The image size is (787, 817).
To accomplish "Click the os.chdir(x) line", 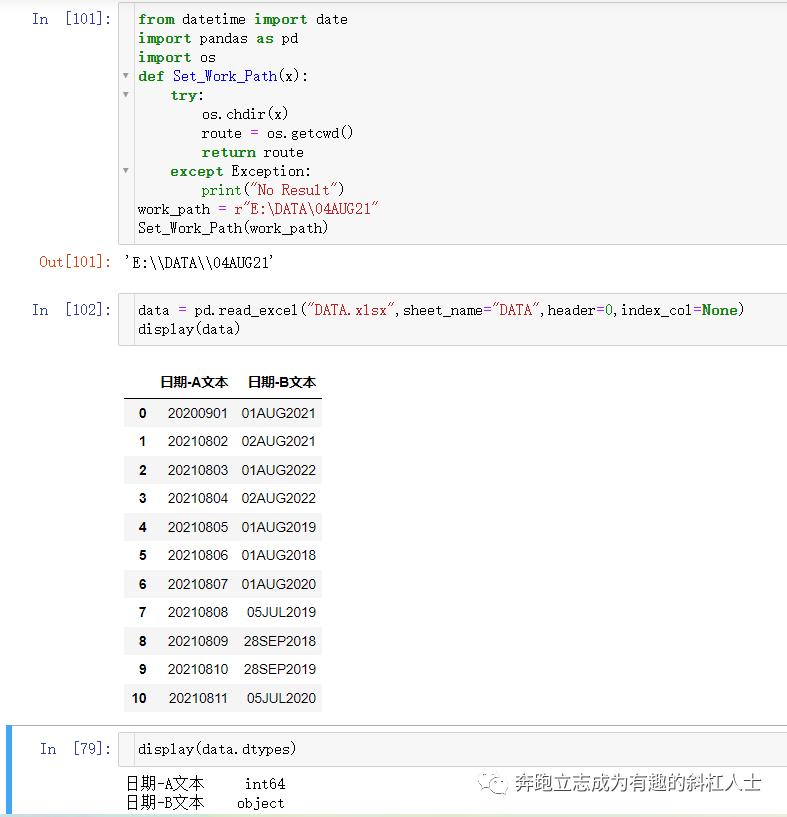I will (x=244, y=114).
